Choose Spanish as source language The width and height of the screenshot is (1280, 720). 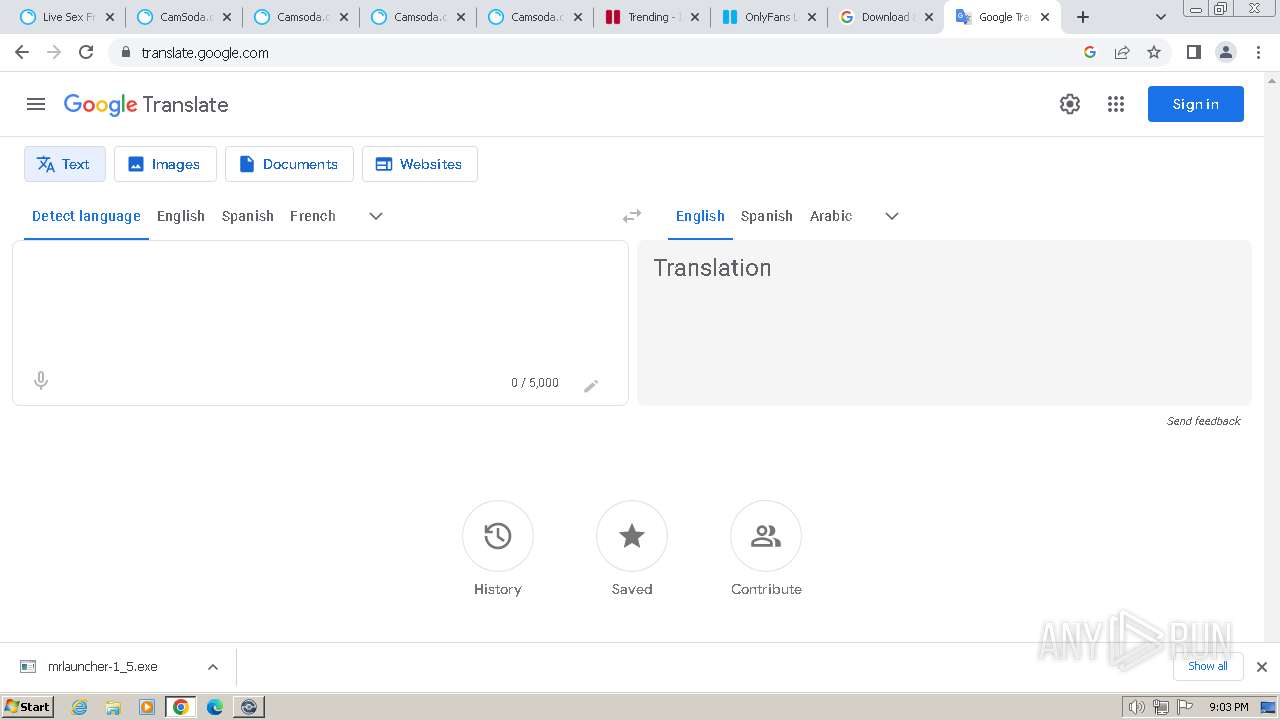coord(248,216)
